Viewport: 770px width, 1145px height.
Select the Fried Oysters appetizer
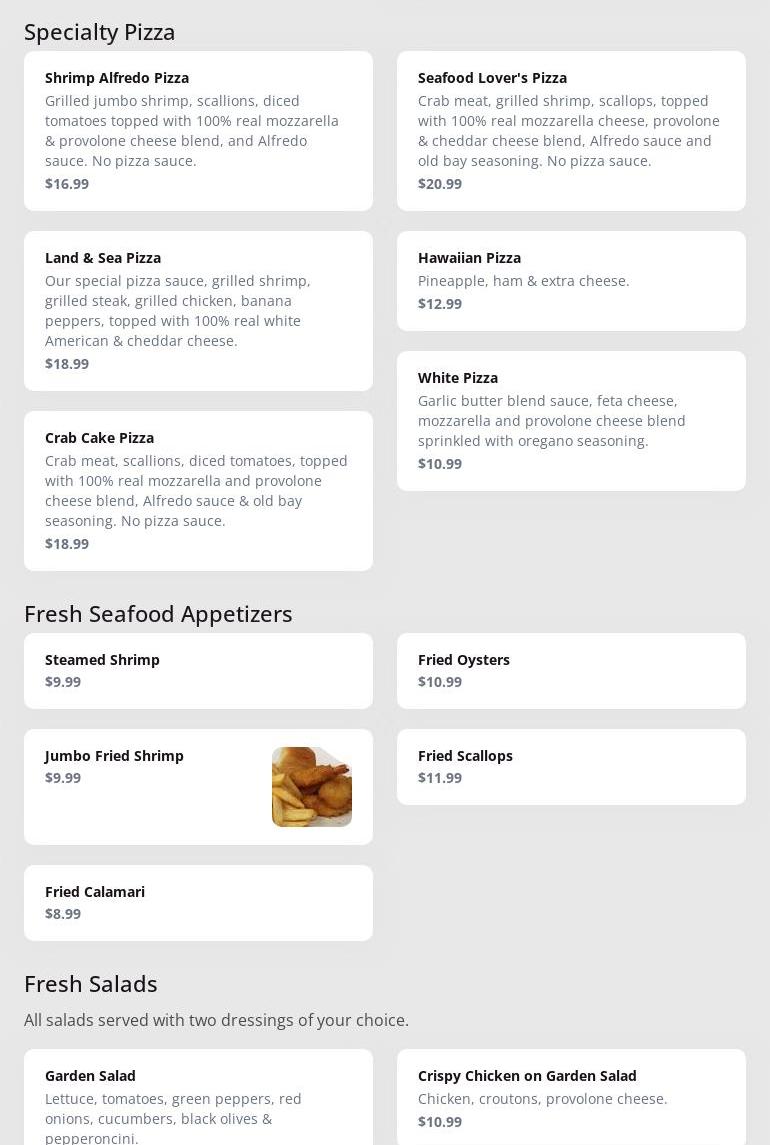571,670
